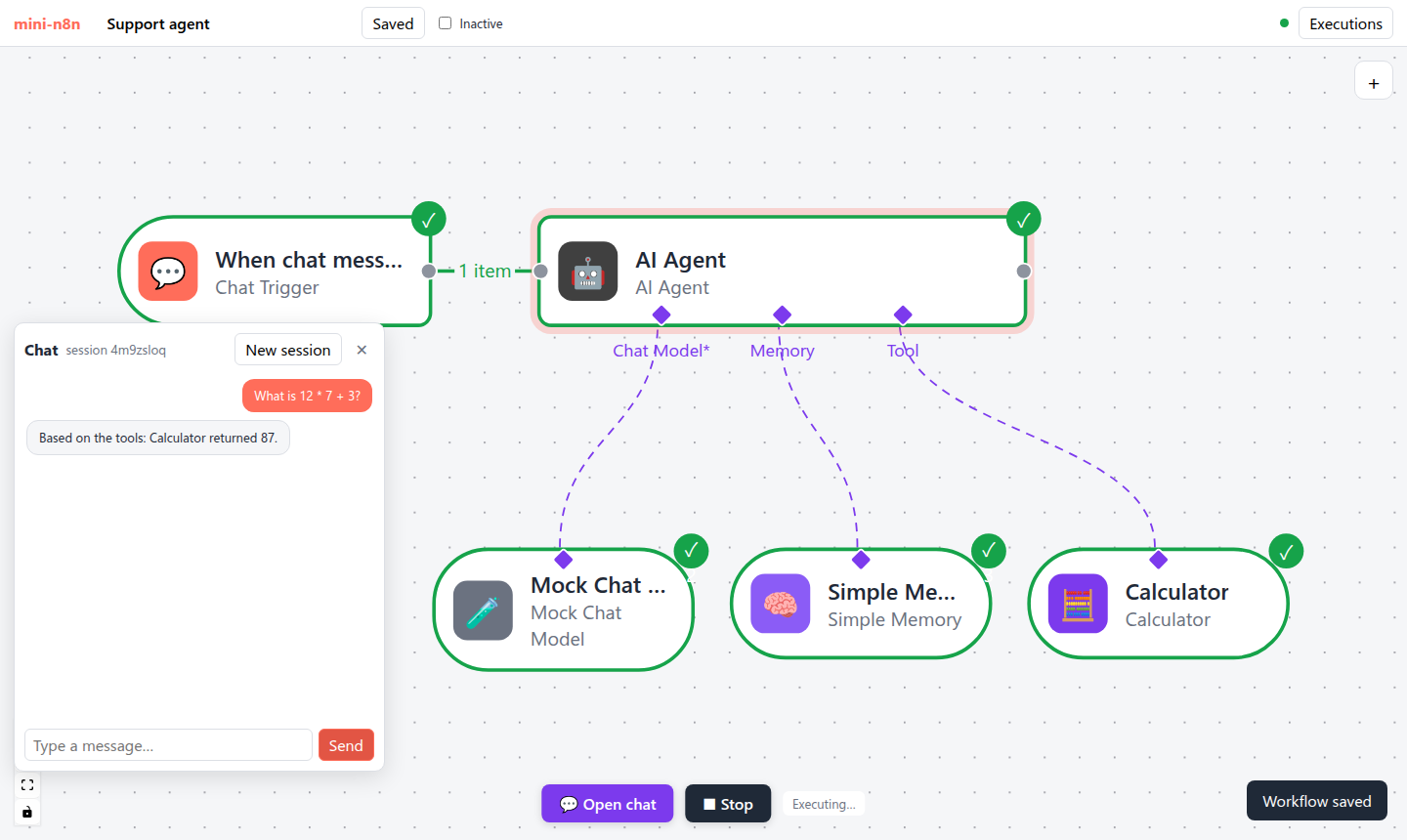Send the chat message

click(346, 745)
